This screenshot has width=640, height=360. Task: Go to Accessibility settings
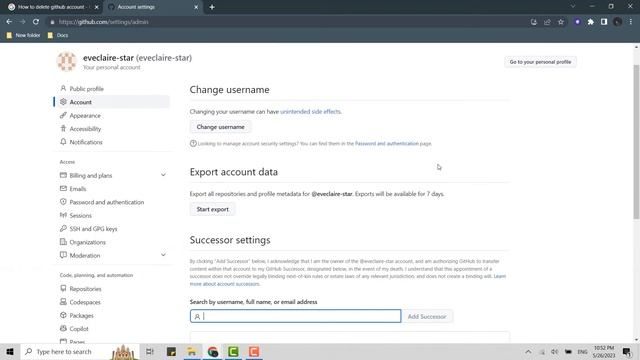pos(85,129)
